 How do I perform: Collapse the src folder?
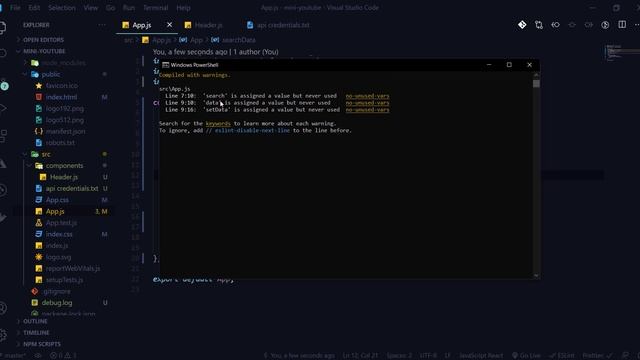click(x=46, y=154)
